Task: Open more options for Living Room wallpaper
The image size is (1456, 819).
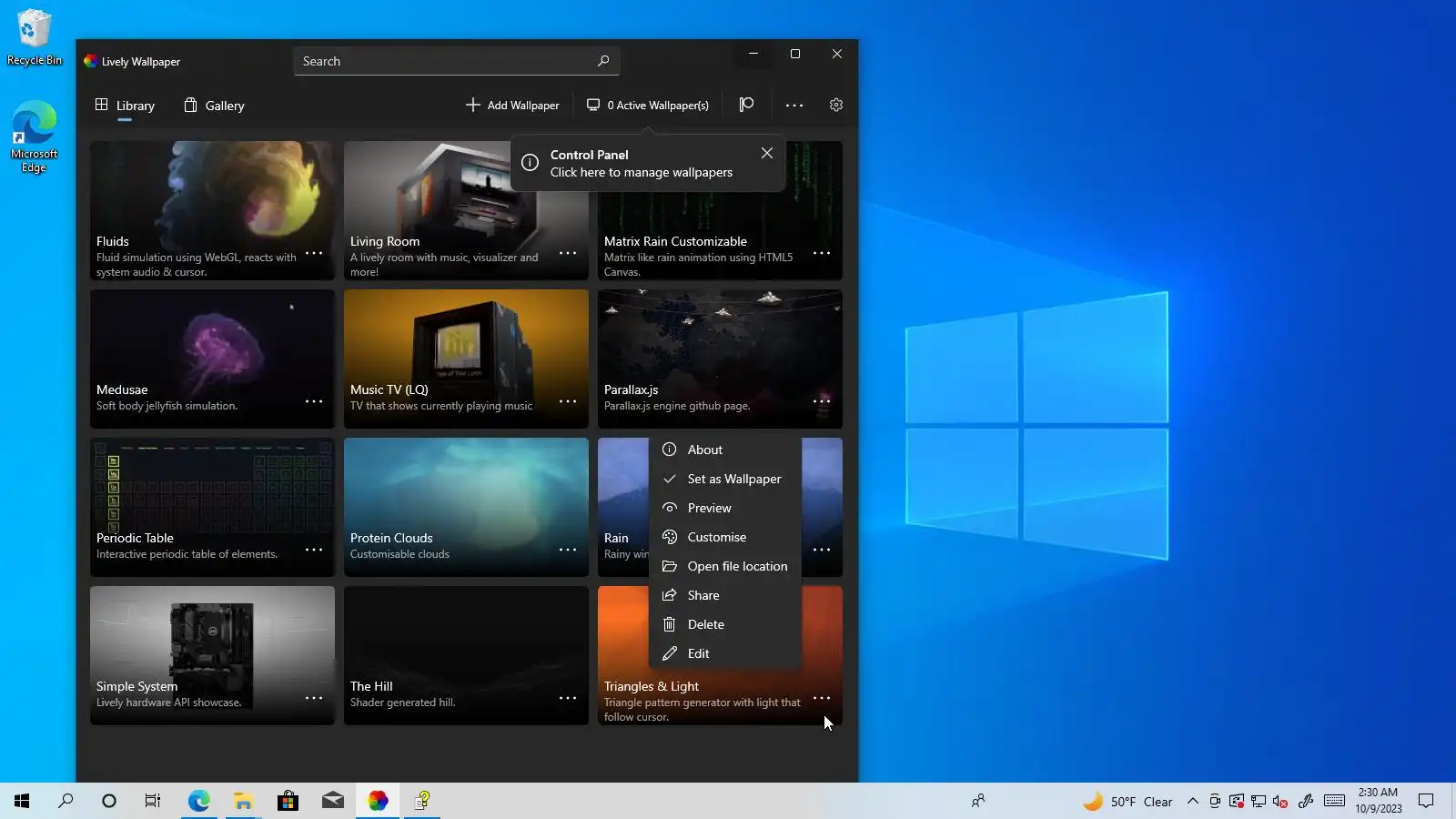Action: [568, 253]
